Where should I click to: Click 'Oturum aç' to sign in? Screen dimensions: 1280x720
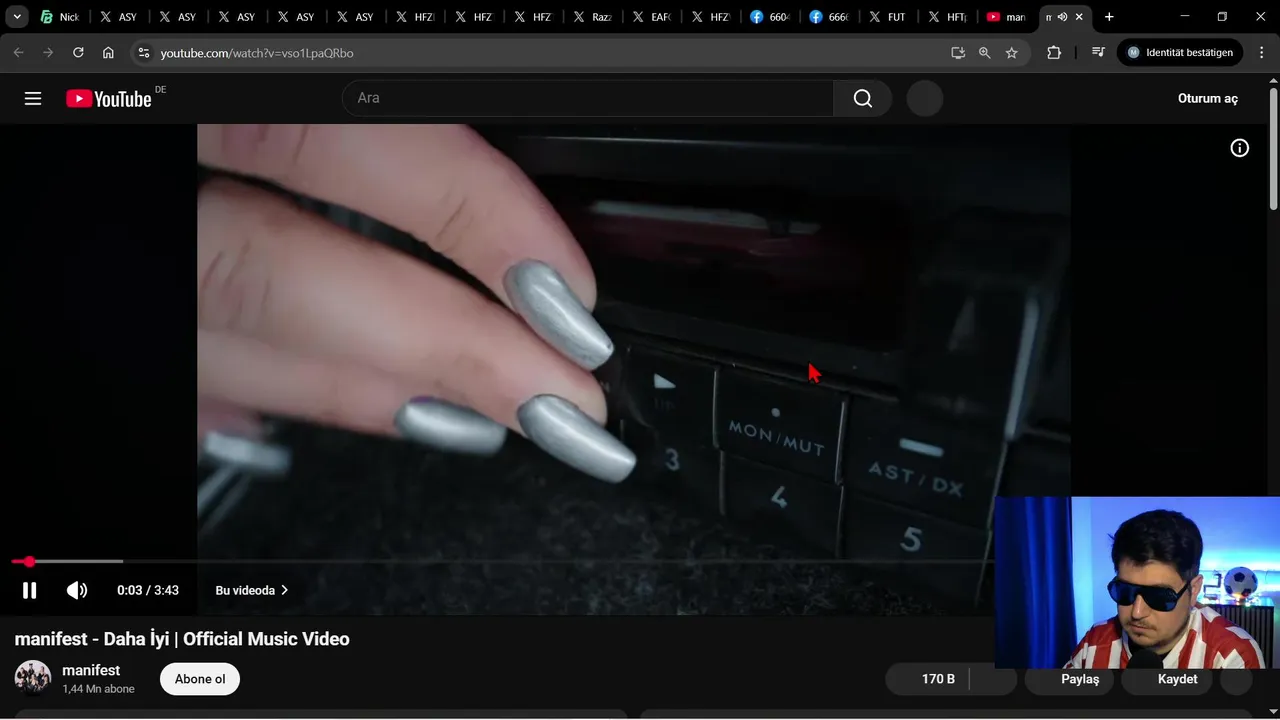(1208, 98)
